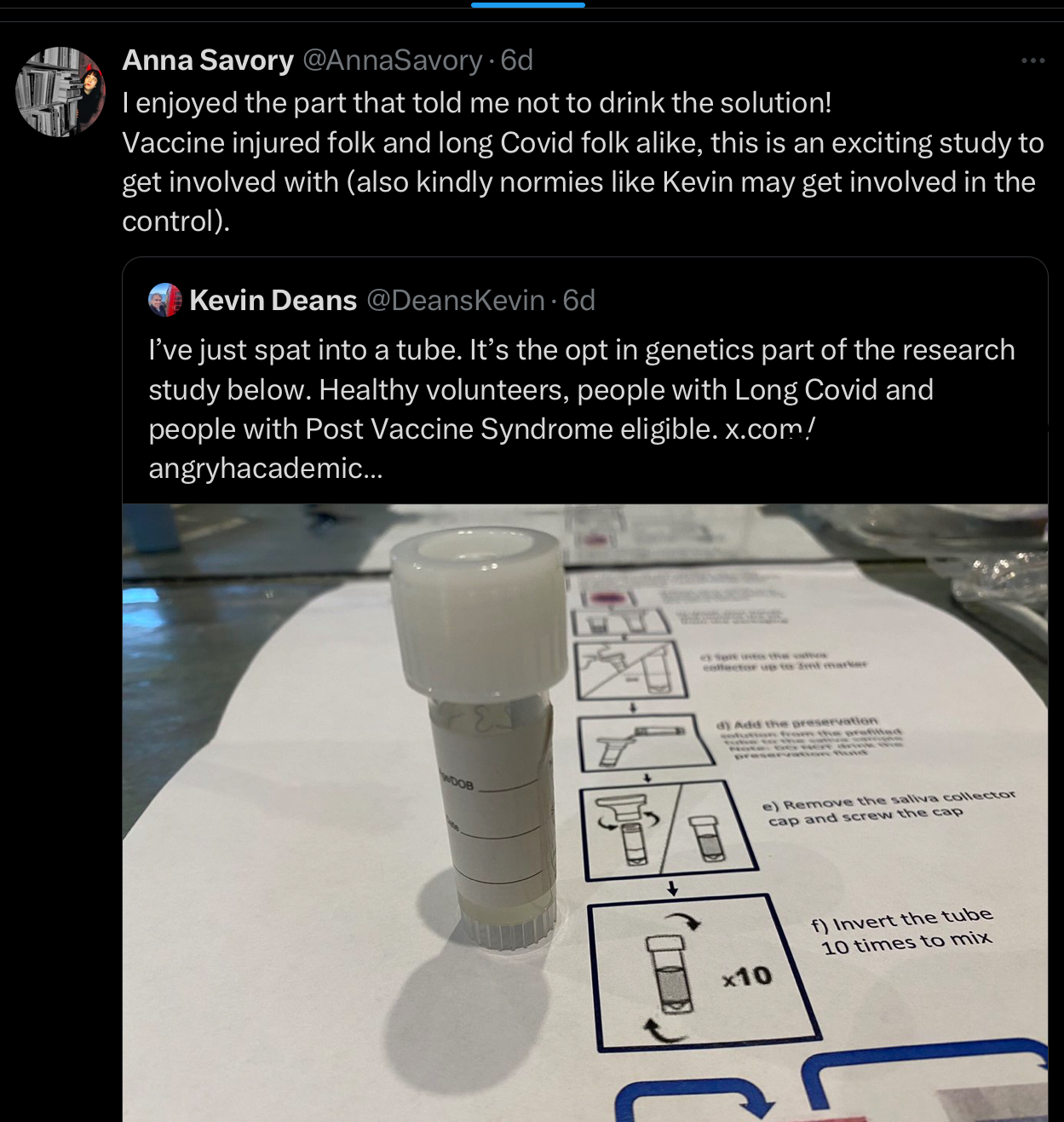
Task: Click 'Invert the tube 10 times' text
Action: [x=902, y=930]
